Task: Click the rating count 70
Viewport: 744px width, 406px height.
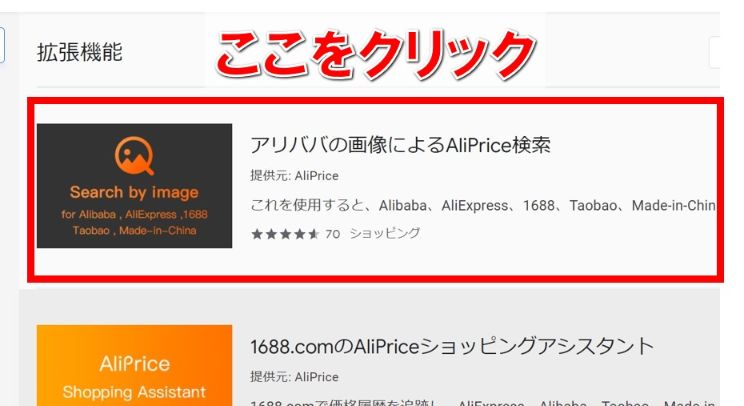Action: click(x=333, y=234)
